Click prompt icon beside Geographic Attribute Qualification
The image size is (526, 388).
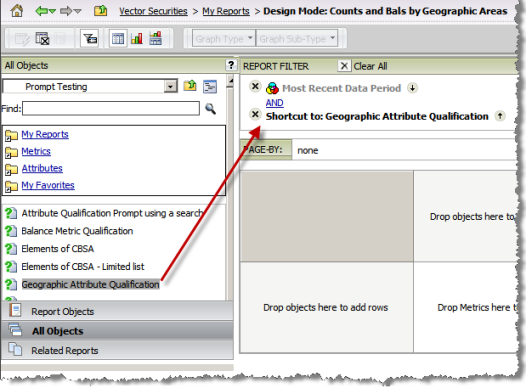coord(10,284)
